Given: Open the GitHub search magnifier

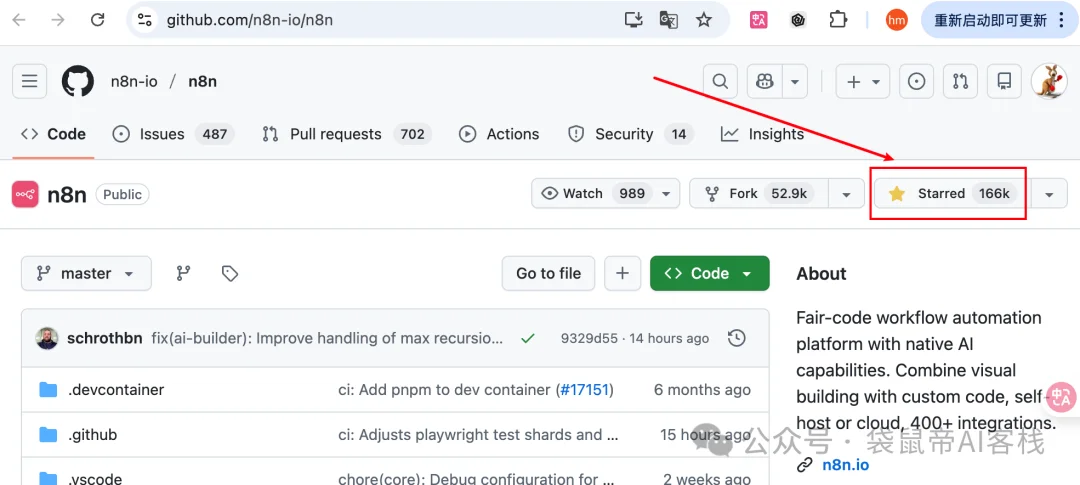Looking at the screenshot, I should tap(719, 82).
